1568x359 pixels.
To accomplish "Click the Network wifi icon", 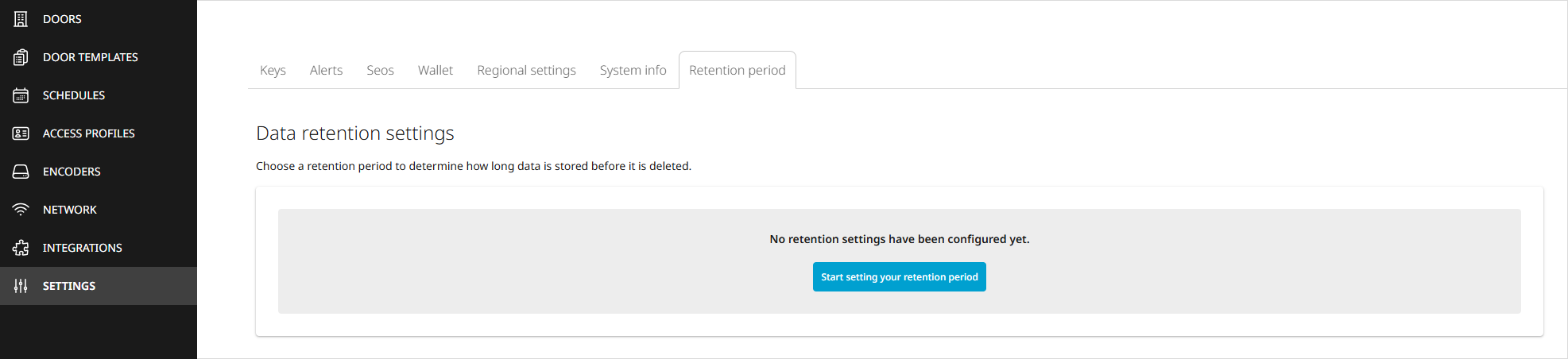I will [21, 210].
